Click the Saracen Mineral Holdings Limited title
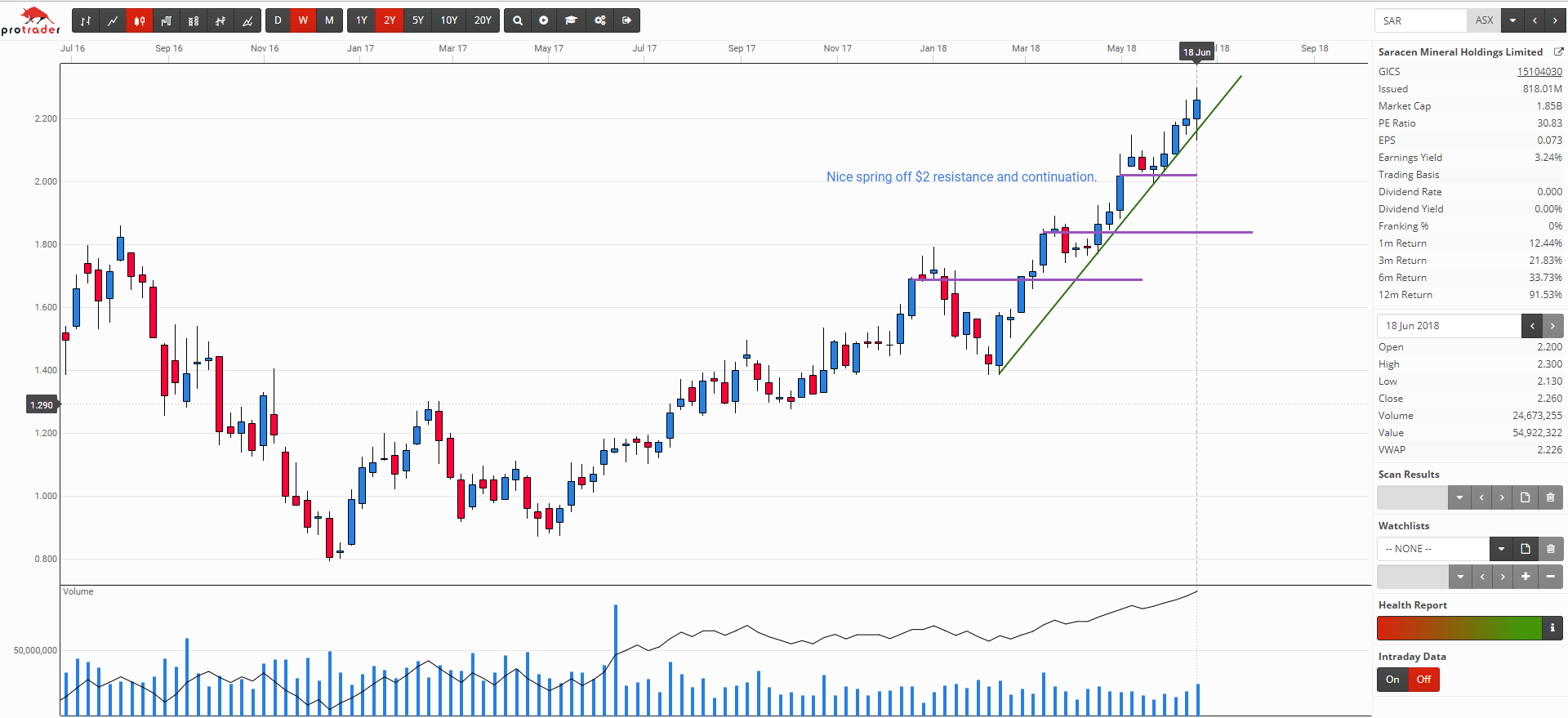The image size is (1568, 718). click(x=1460, y=51)
